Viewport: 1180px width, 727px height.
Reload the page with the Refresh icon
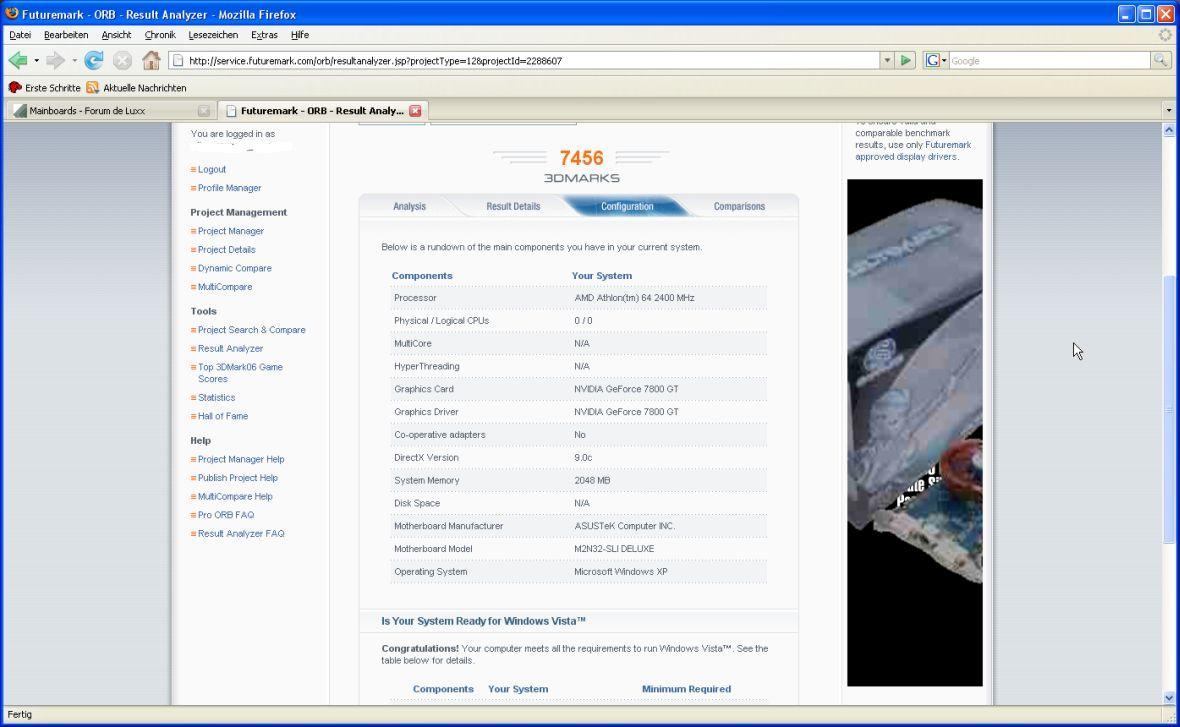(x=94, y=60)
